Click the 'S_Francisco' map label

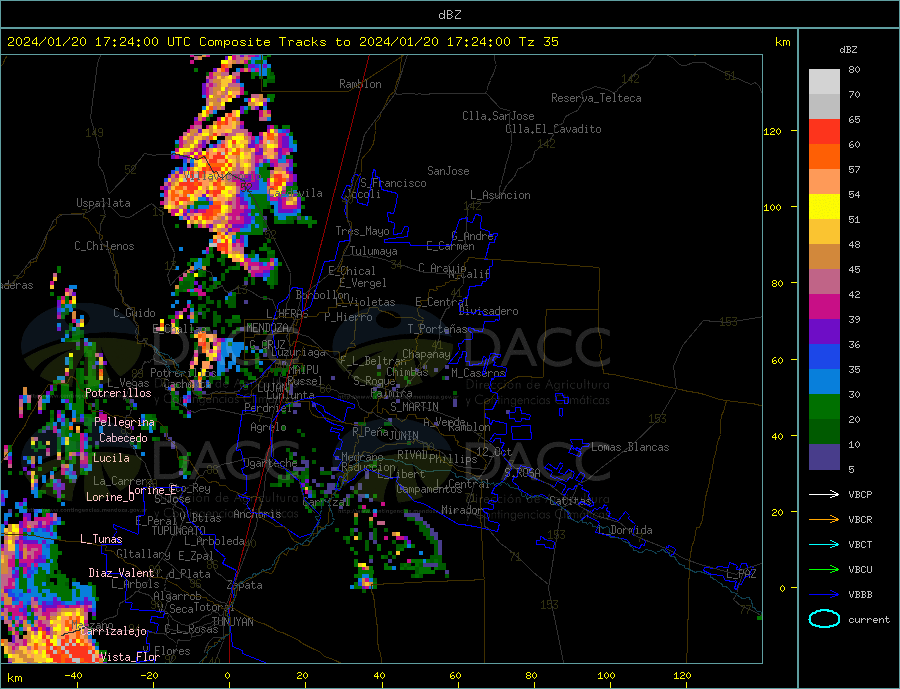[x=393, y=183]
